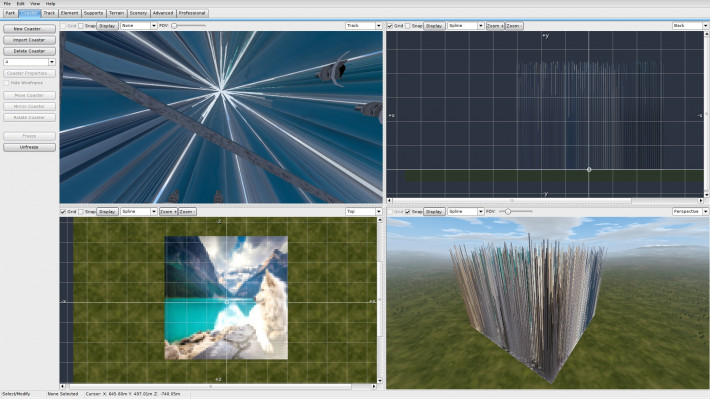The height and width of the screenshot is (399, 710).
Task: Open the Perspective view-type dropdown
Action: [691, 212]
